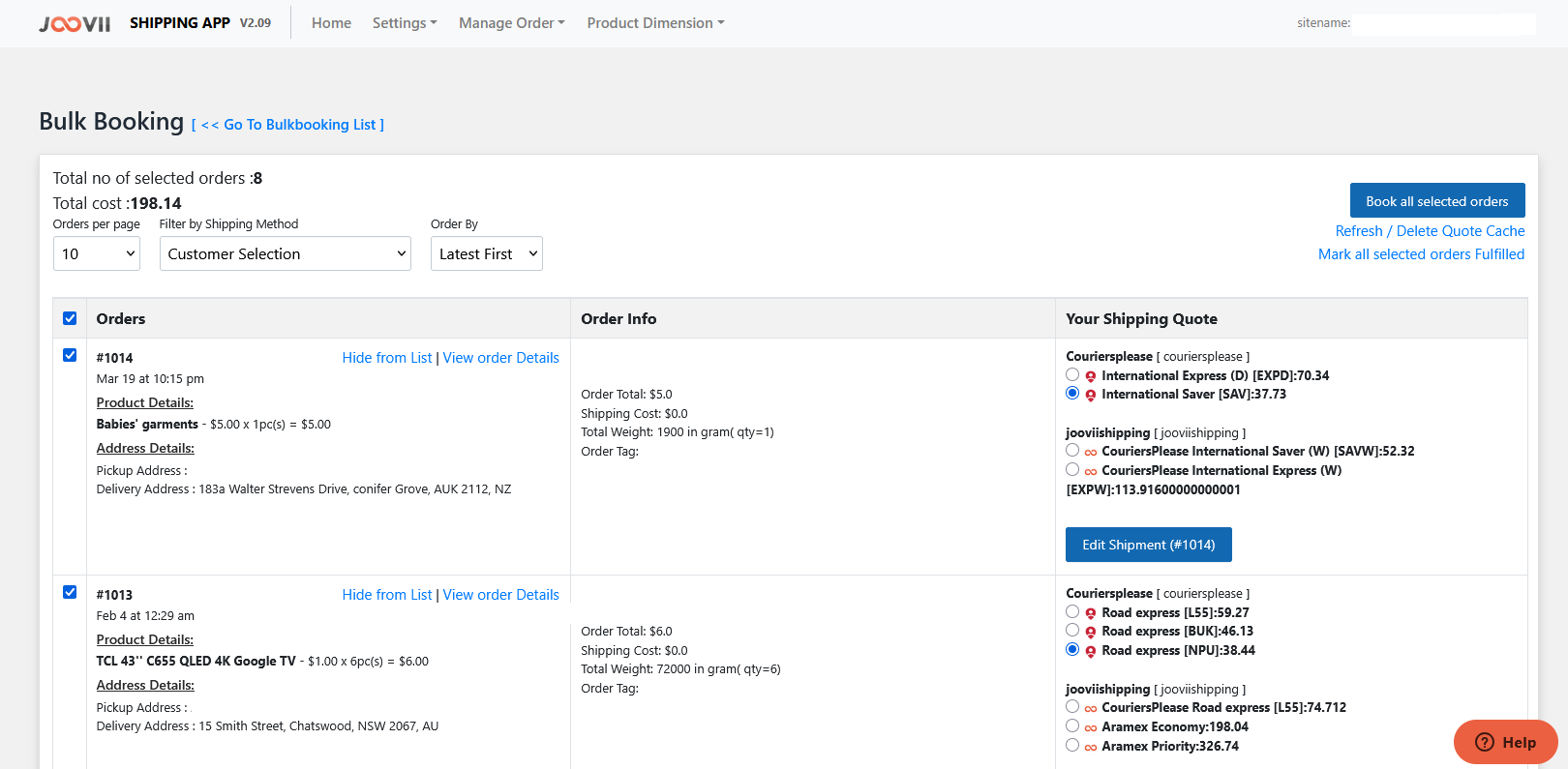View order details for #1013

[501, 595]
